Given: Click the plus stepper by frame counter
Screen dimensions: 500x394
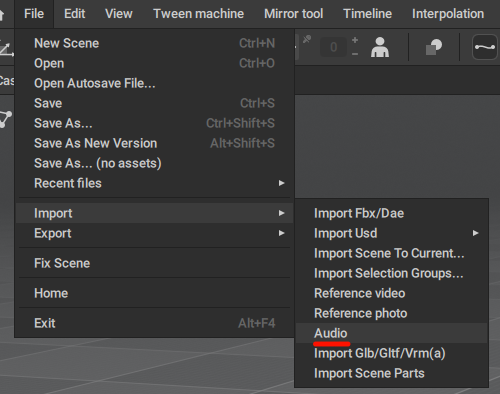Looking at the screenshot, I should pyautogui.click(x=355, y=40).
